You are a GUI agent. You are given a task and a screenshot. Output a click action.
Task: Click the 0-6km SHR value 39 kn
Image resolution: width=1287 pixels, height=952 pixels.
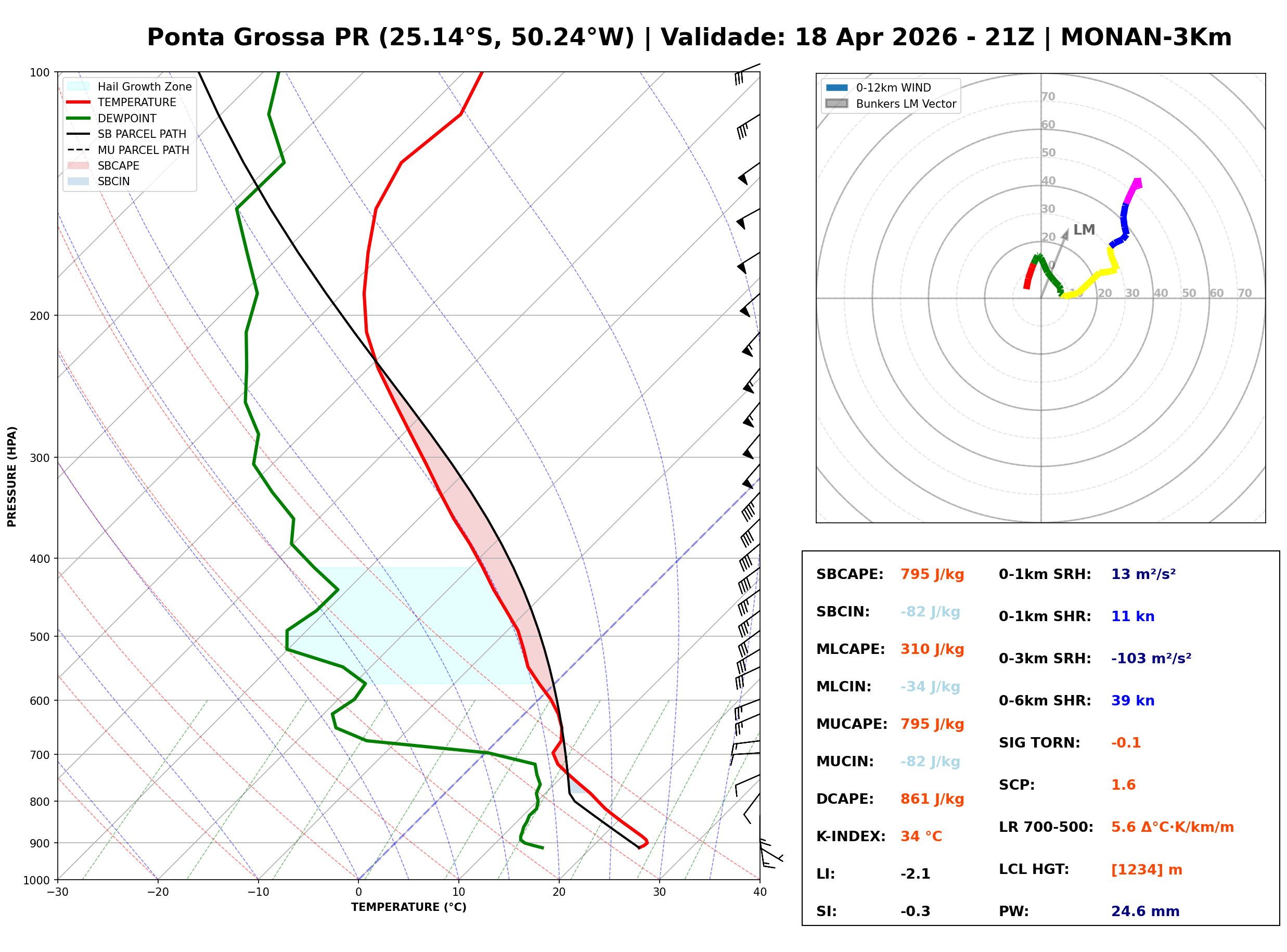tap(1133, 701)
